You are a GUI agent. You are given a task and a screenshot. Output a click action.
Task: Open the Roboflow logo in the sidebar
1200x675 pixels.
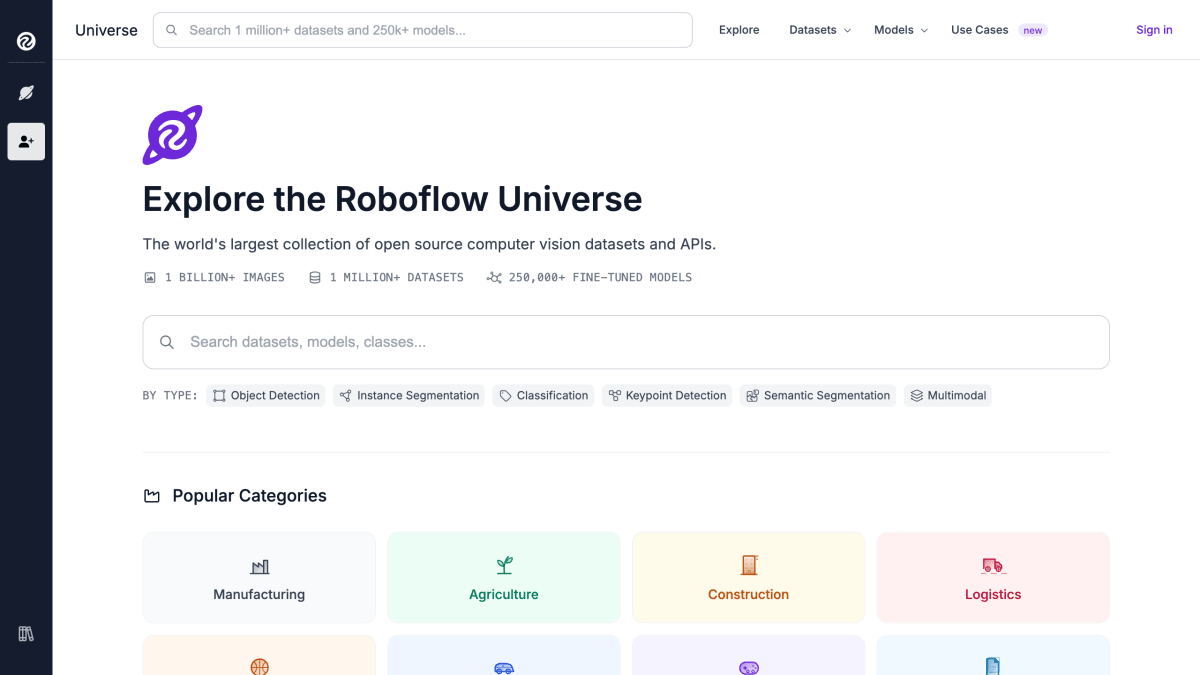pyautogui.click(x=26, y=41)
